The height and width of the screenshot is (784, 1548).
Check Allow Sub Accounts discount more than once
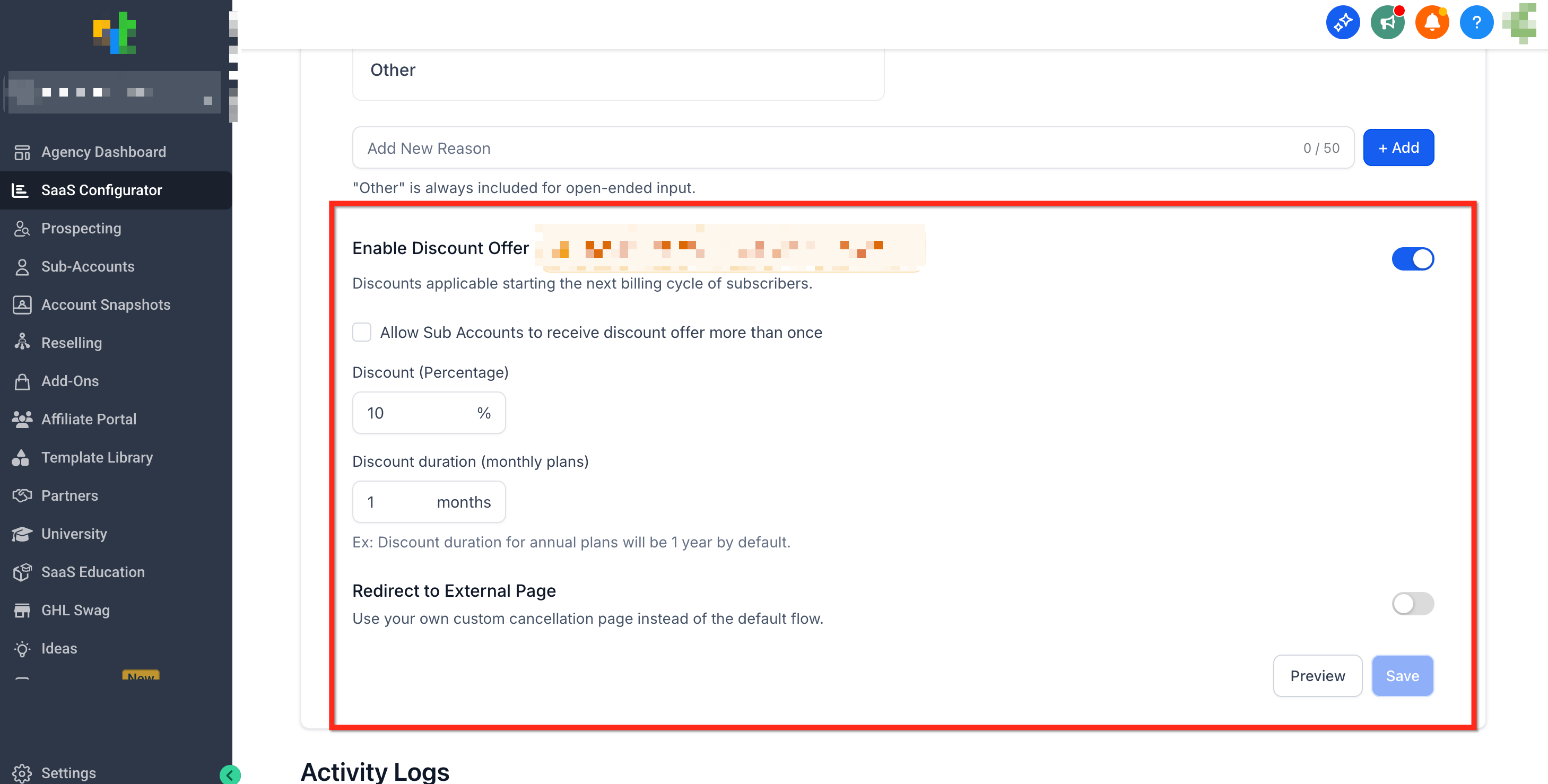(362, 332)
